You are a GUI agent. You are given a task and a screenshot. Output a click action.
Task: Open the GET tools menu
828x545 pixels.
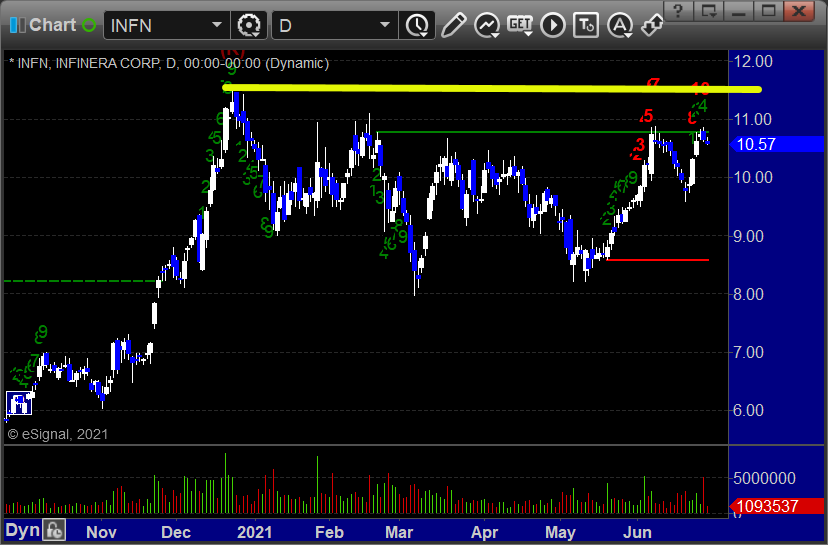[520, 25]
